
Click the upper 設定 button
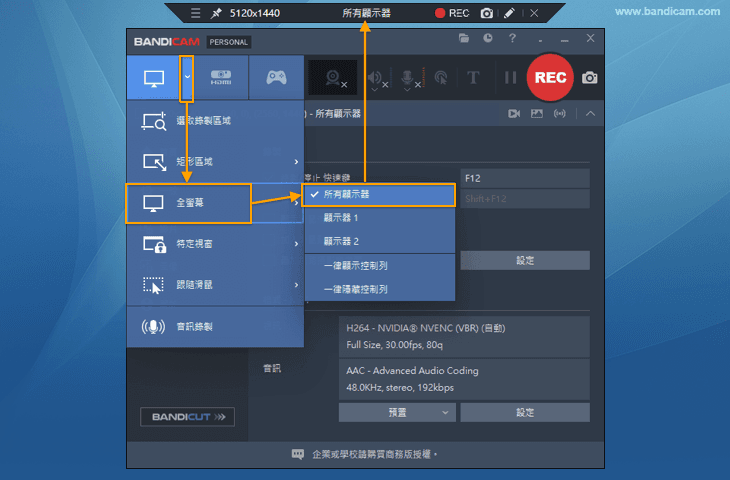[525, 260]
